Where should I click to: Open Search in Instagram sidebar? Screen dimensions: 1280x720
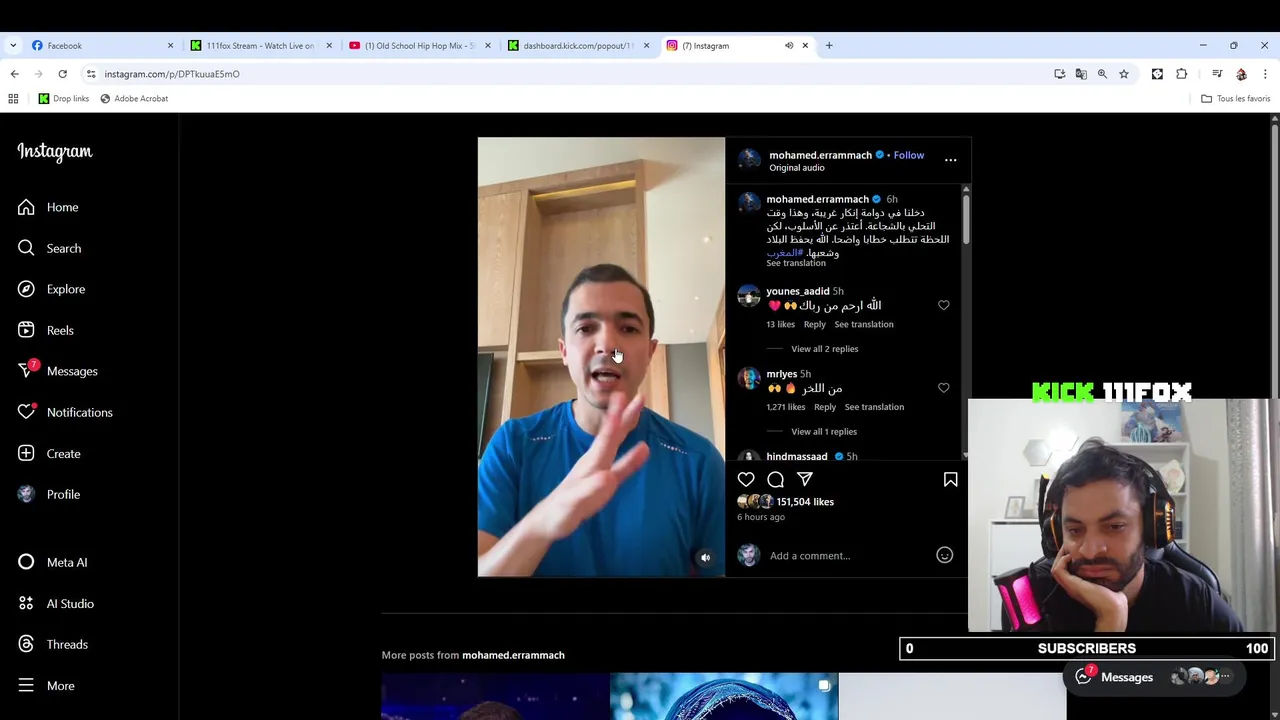coord(49,248)
